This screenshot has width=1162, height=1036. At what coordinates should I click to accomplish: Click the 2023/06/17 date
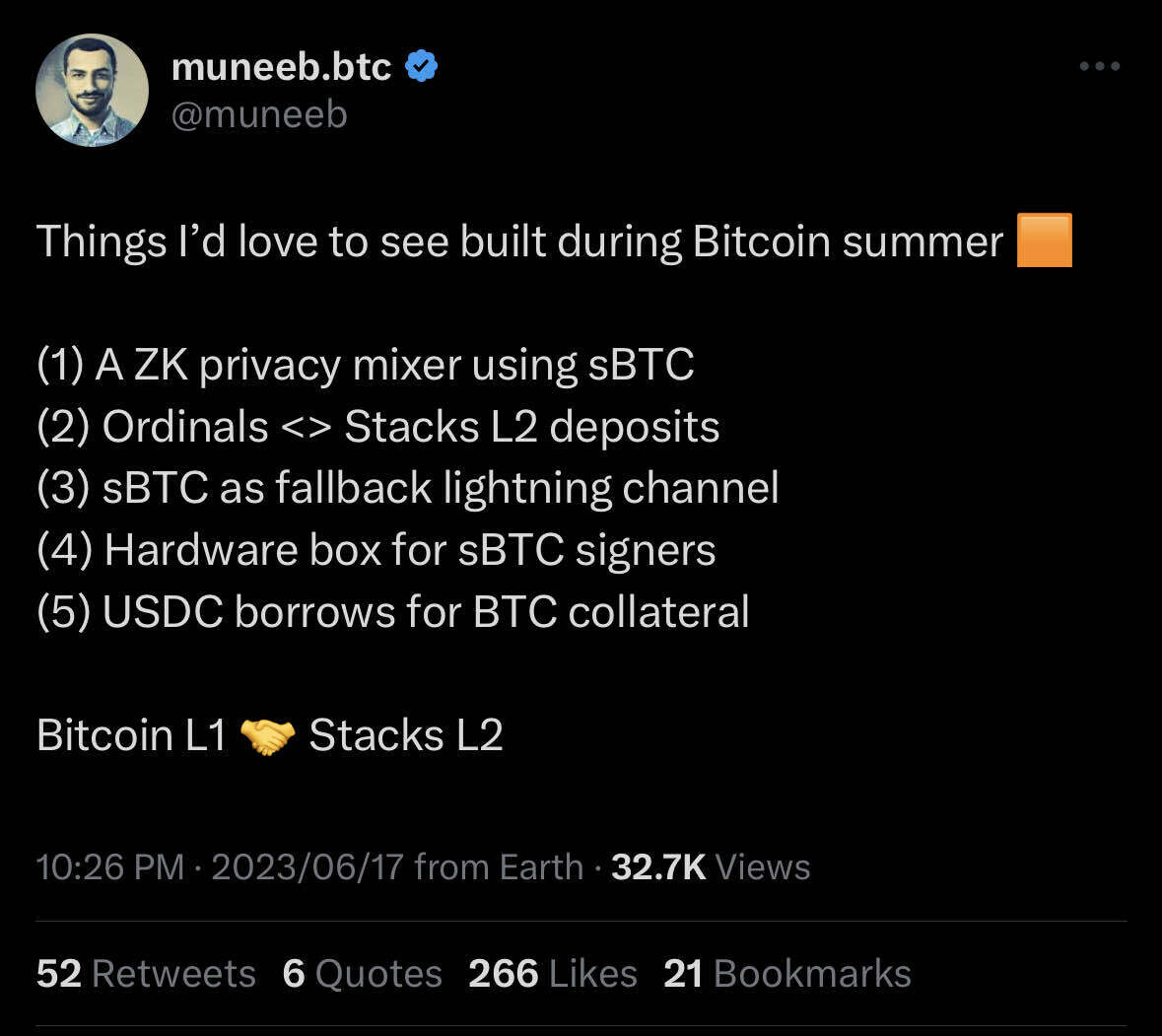(x=308, y=867)
